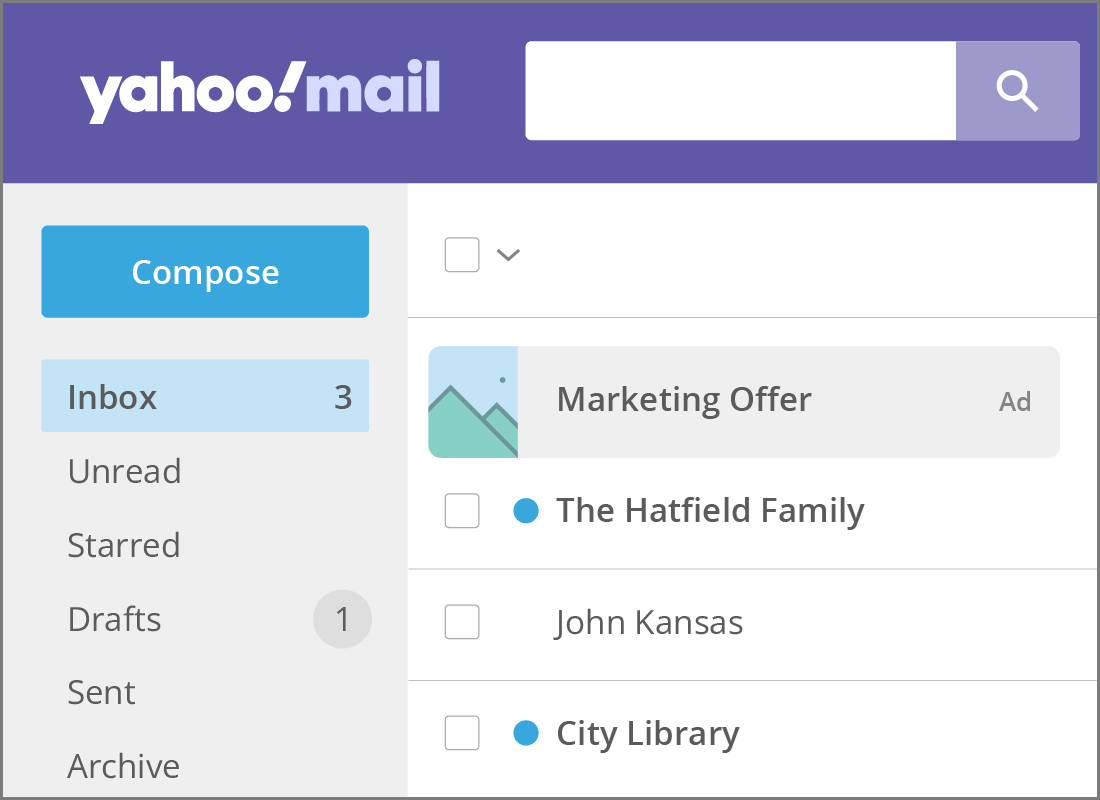
Task: Select the John Kansas email checkbox
Action: coord(462,623)
